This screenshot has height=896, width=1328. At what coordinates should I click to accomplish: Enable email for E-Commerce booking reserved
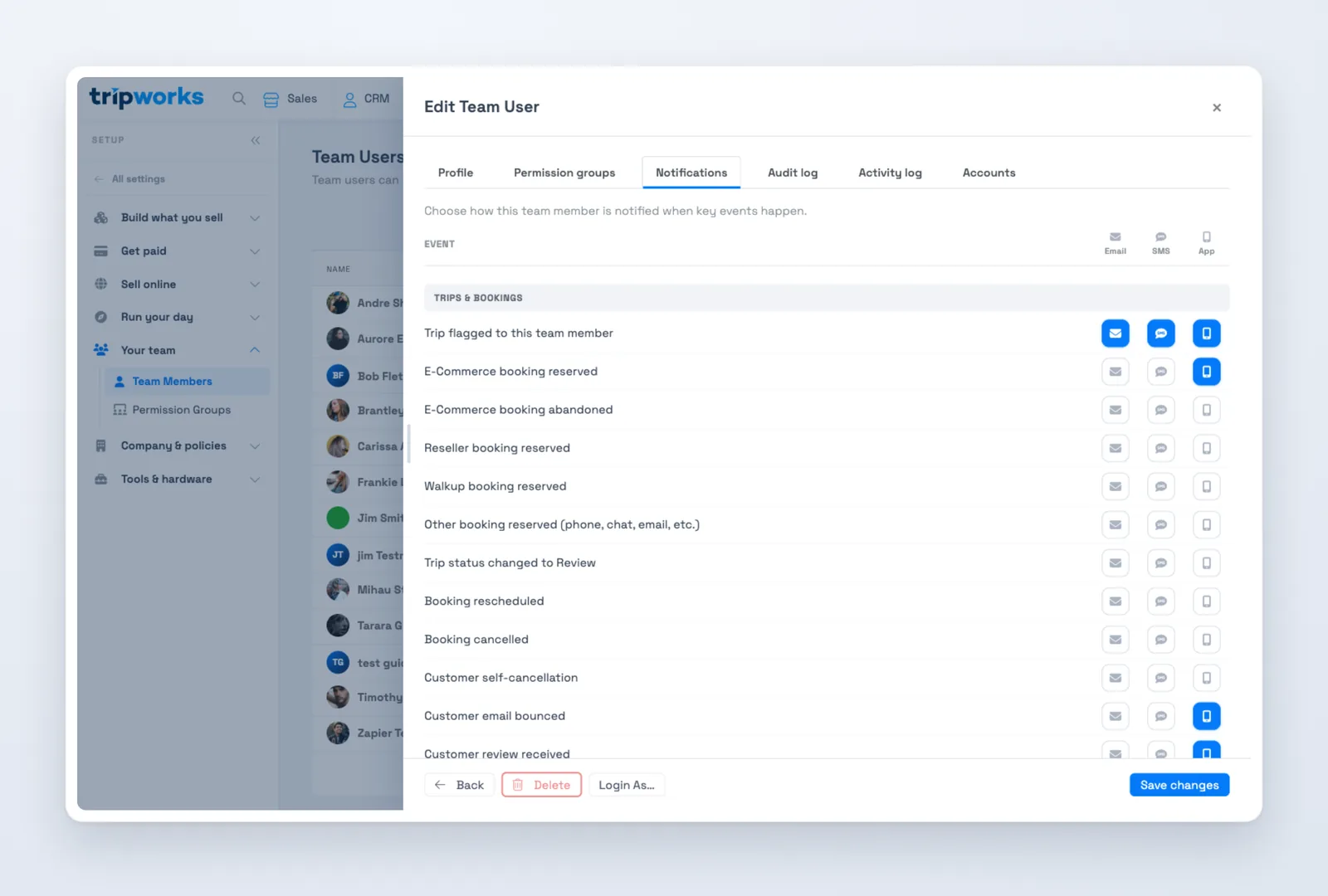click(x=1116, y=372)
